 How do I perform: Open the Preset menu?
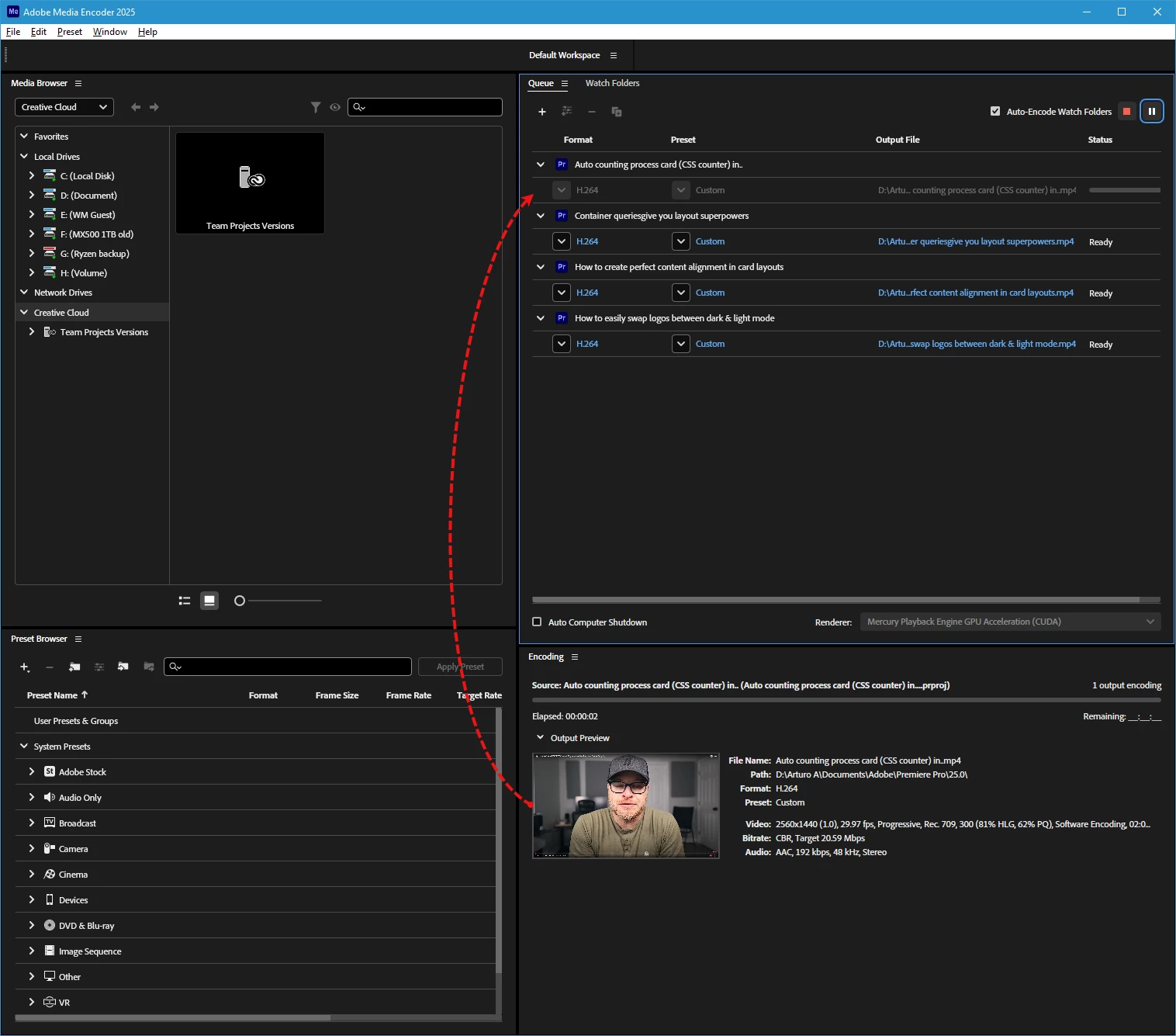70,32
